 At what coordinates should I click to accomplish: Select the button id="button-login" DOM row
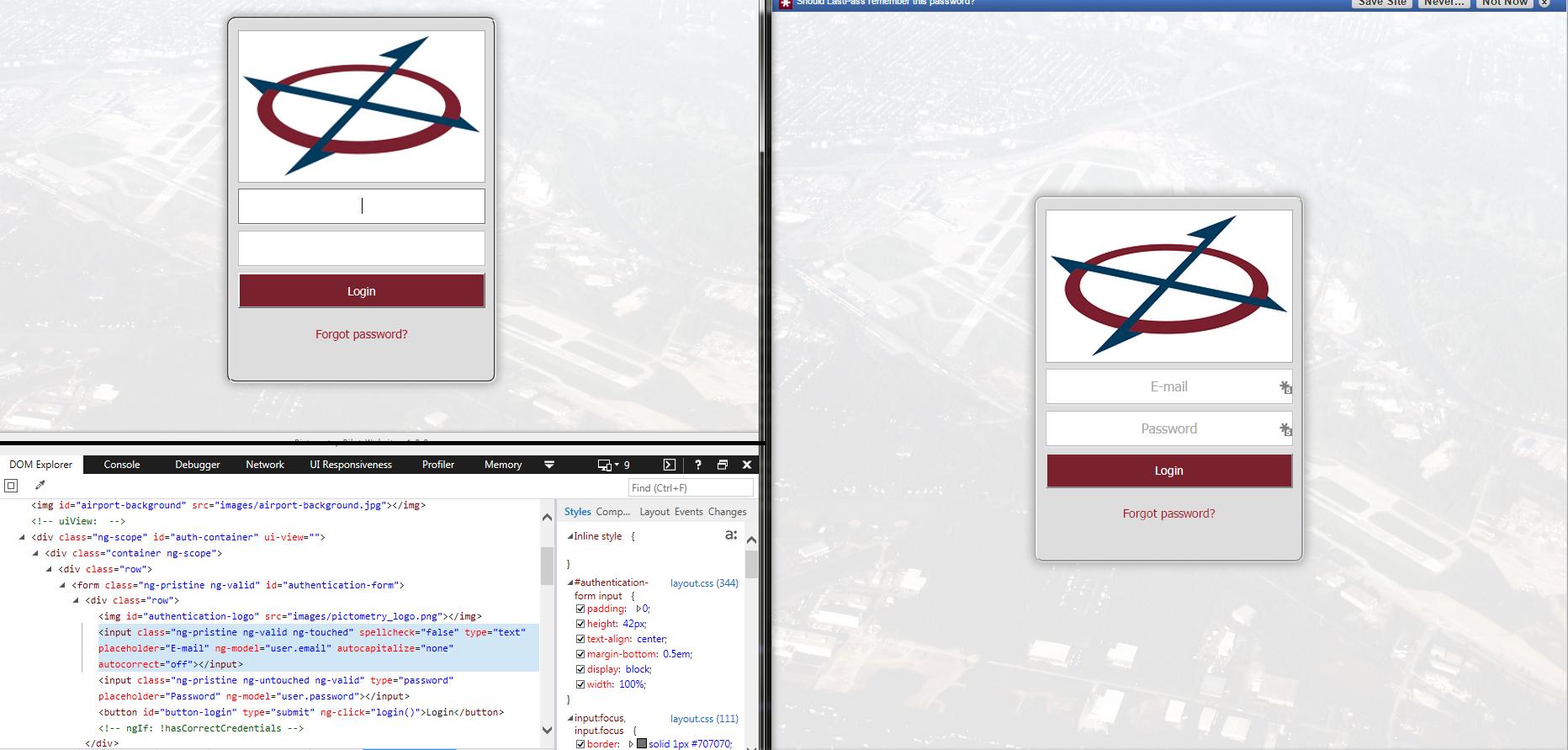[301, 712]
